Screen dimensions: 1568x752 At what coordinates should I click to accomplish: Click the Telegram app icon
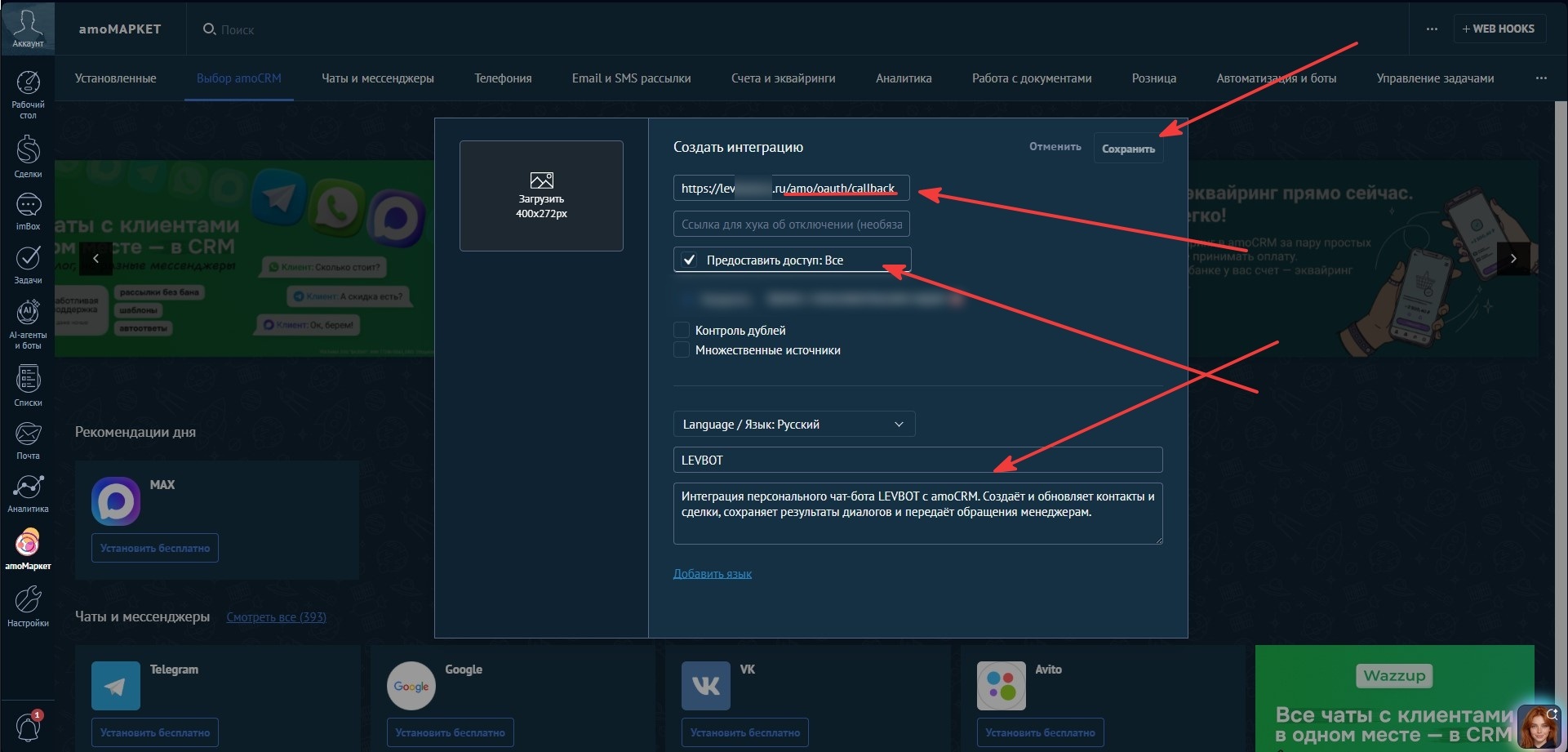(116, 686)
